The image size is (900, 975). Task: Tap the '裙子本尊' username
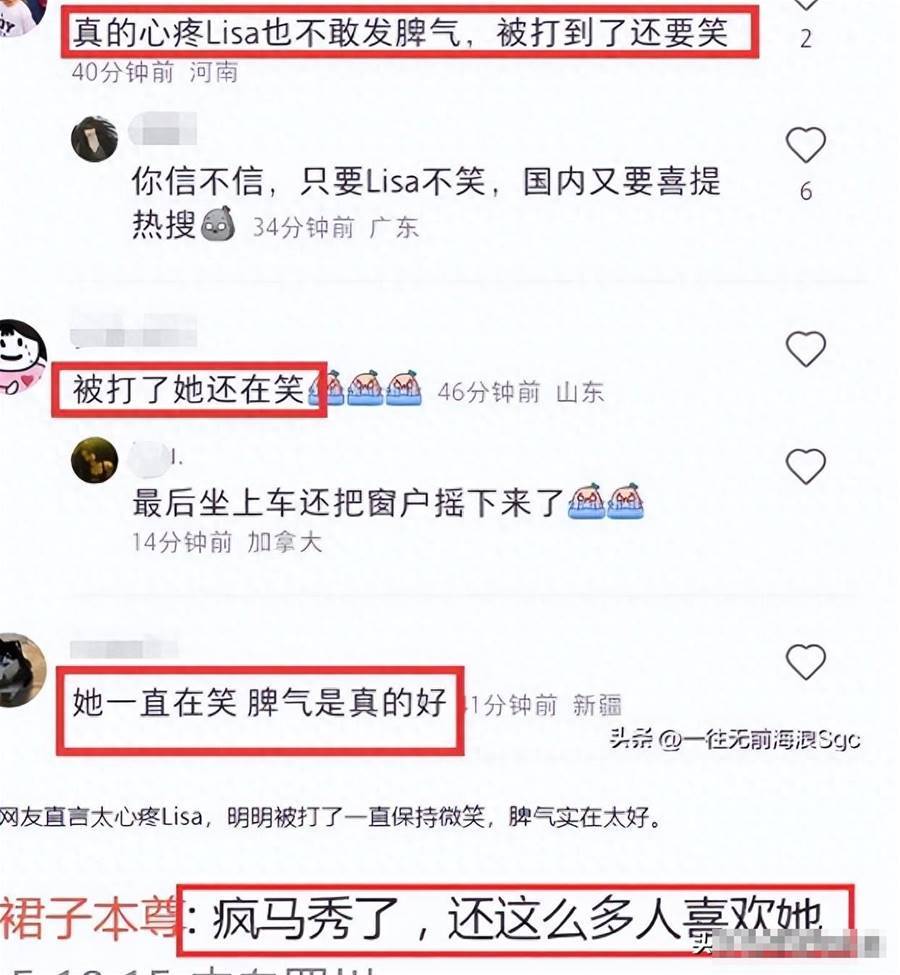pos(88,919)
